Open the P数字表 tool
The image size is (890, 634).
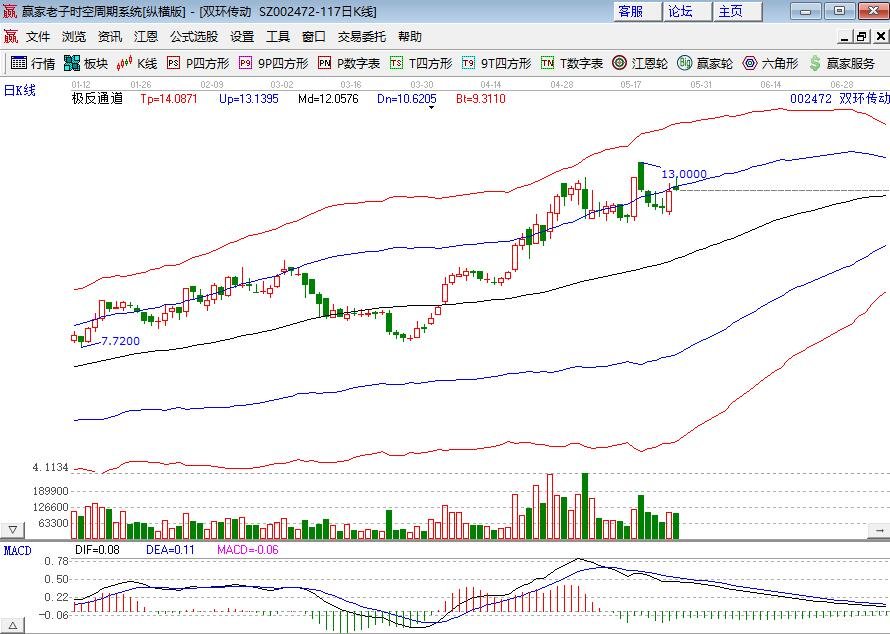[349, 64]
